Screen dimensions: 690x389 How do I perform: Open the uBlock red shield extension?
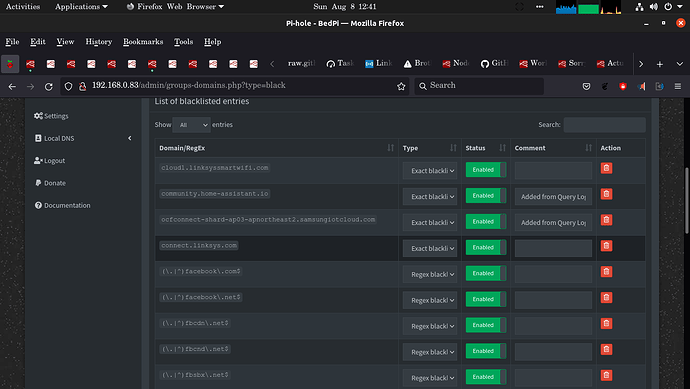point(623,86)
